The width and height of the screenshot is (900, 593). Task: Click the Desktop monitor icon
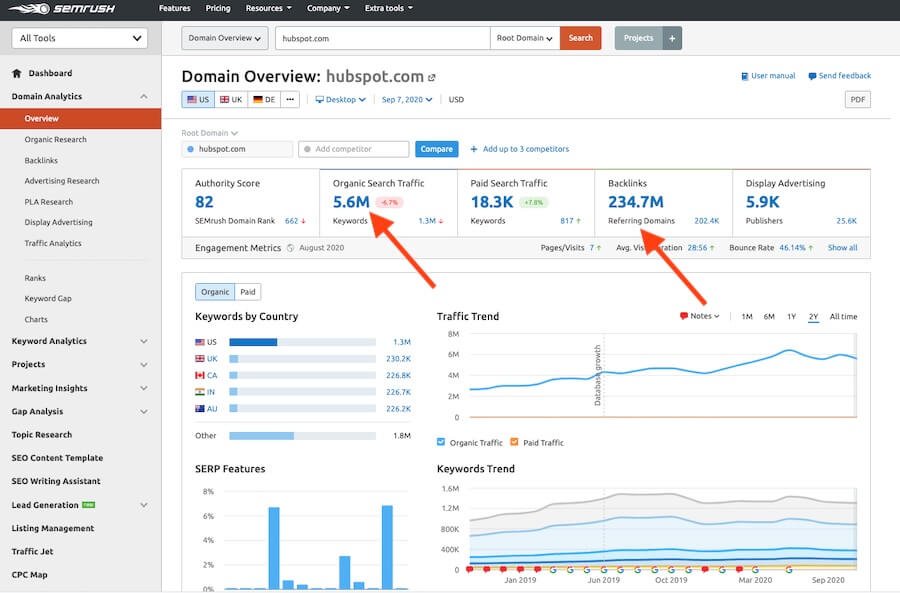pos(320,99)
